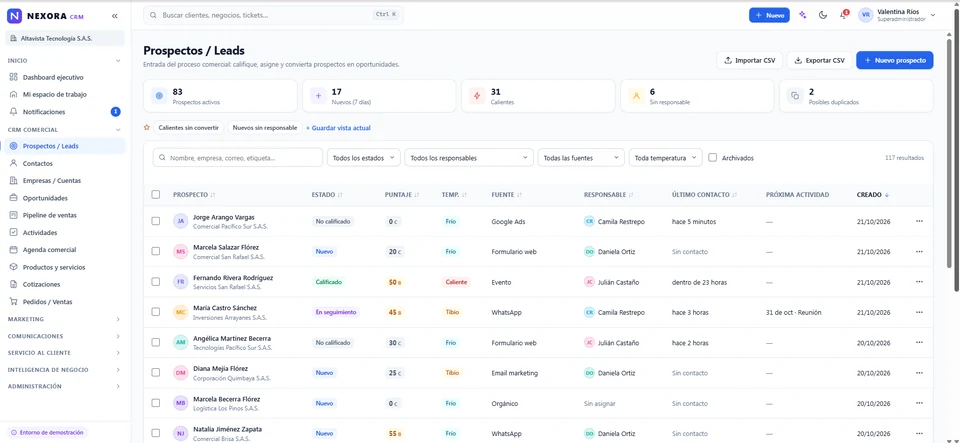
Task: Open the Todas las fuentes dropdown
Action: click(581, 157)
